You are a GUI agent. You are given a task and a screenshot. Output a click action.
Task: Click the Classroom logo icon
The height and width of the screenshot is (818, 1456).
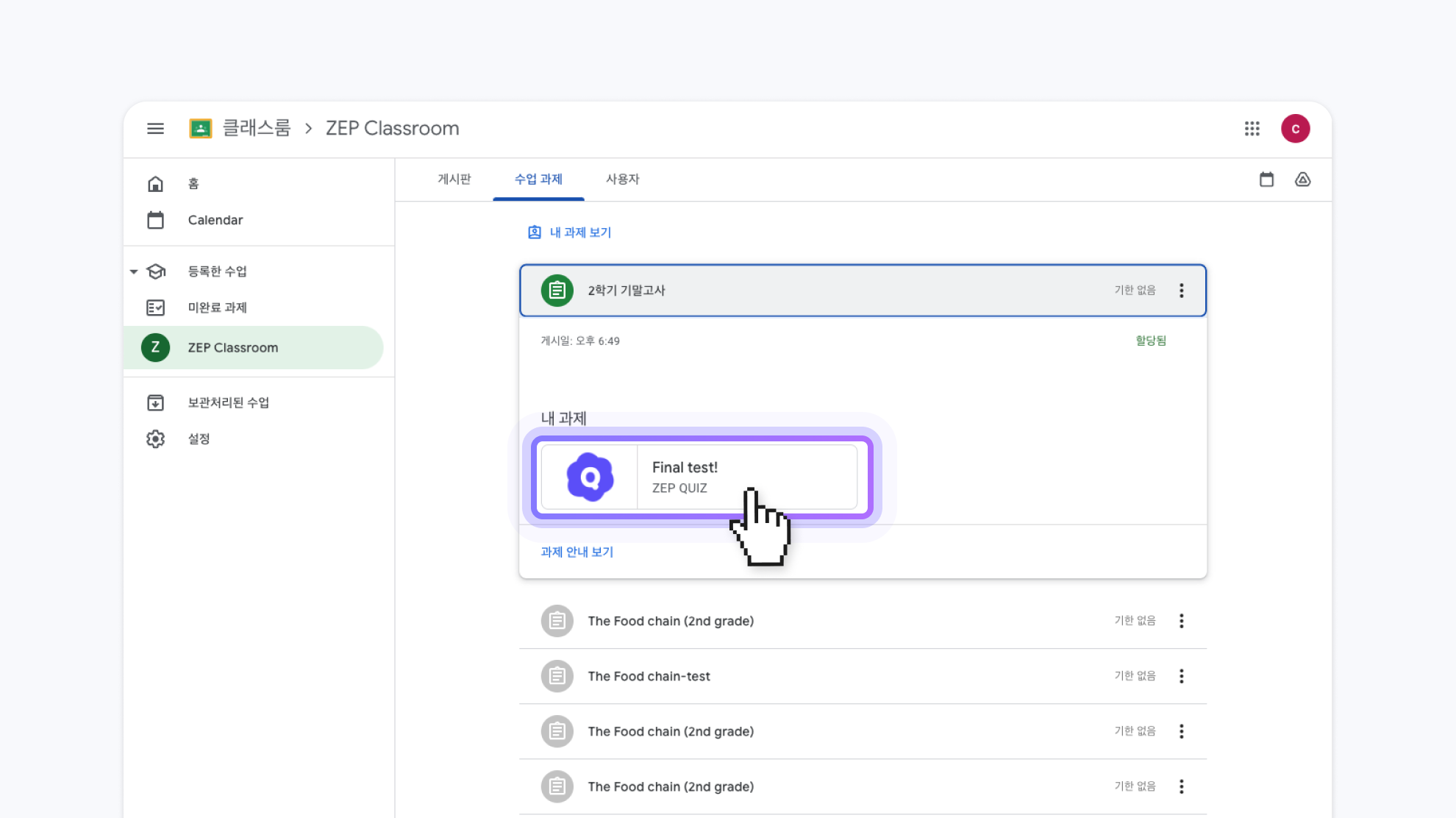tap(200, 129)
